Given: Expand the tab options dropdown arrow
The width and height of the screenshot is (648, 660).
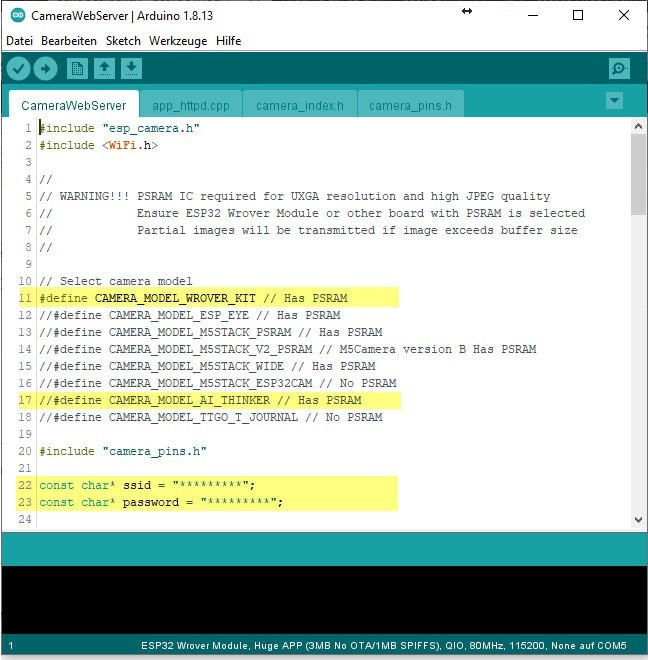Looking at the screenshot, I should point(614,101).
